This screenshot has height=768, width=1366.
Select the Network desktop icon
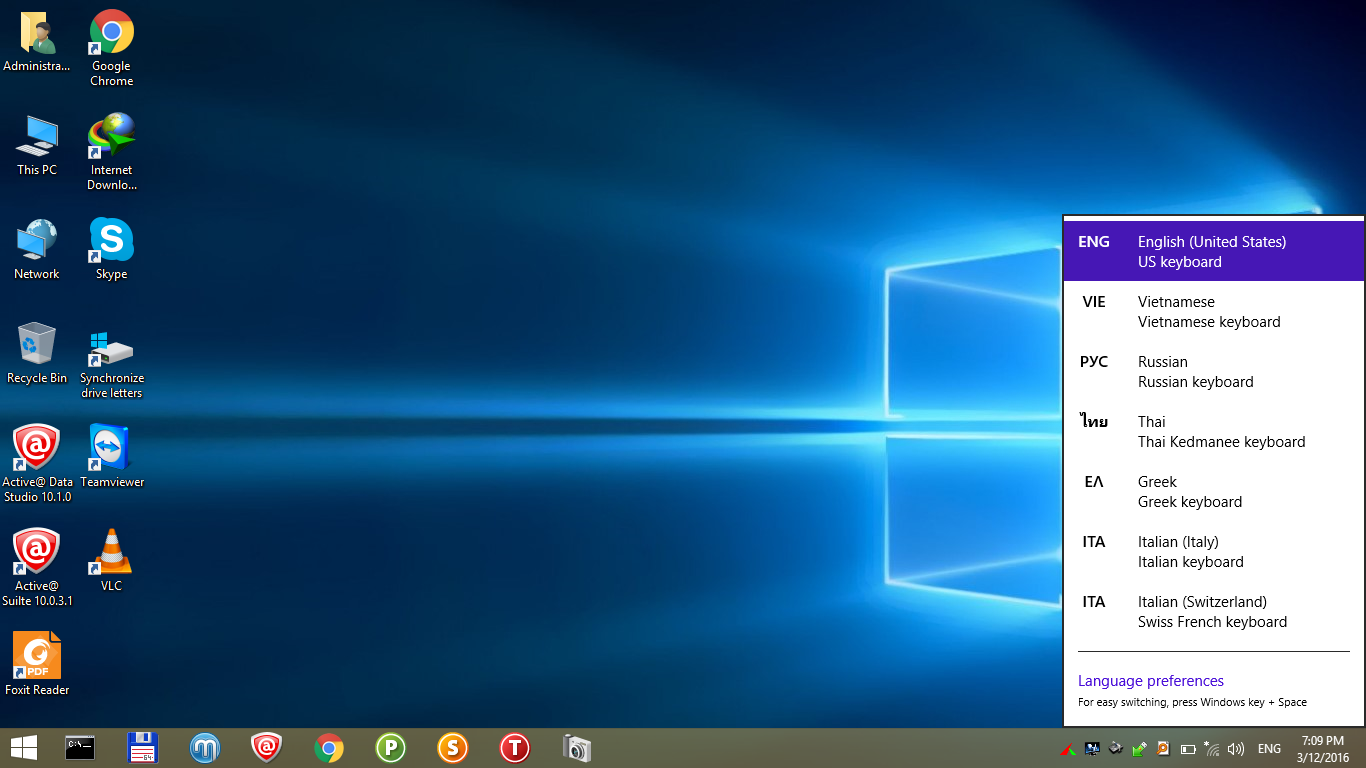click(37, 250)
